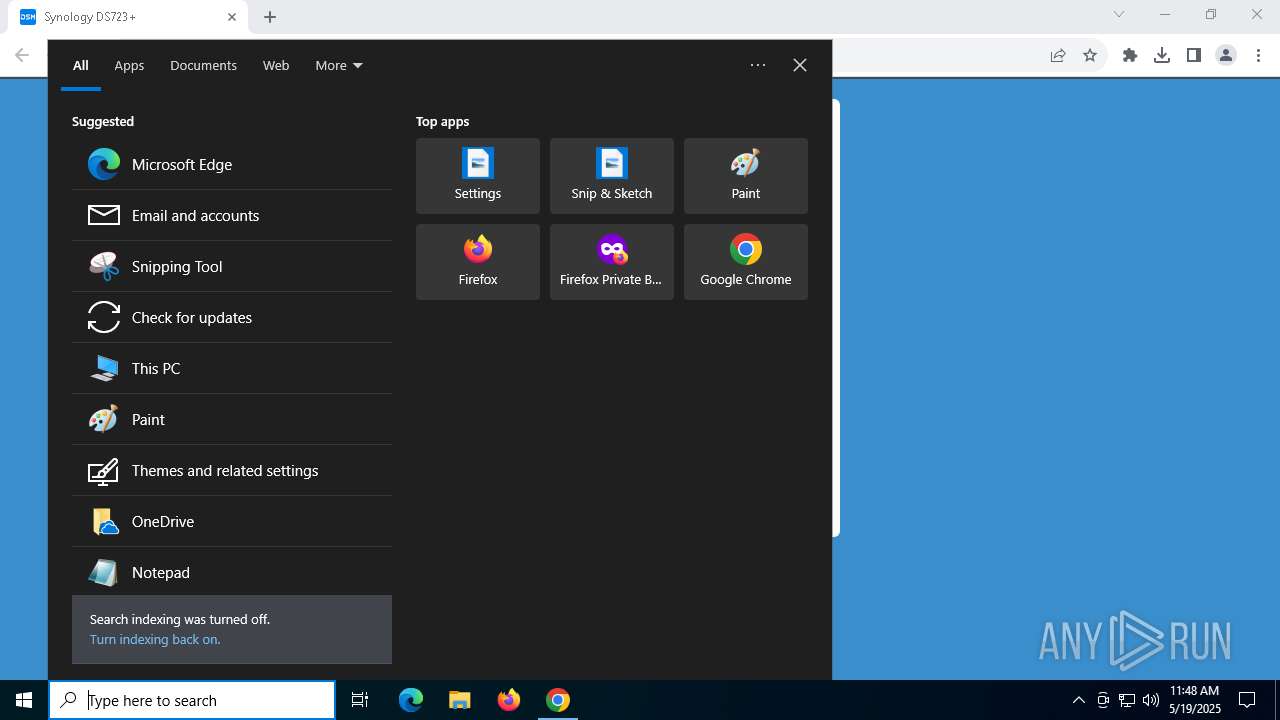Screen dimensions: 1280x720
Task: Open Chrome three-dot menu
Action: click(1259, 55)
